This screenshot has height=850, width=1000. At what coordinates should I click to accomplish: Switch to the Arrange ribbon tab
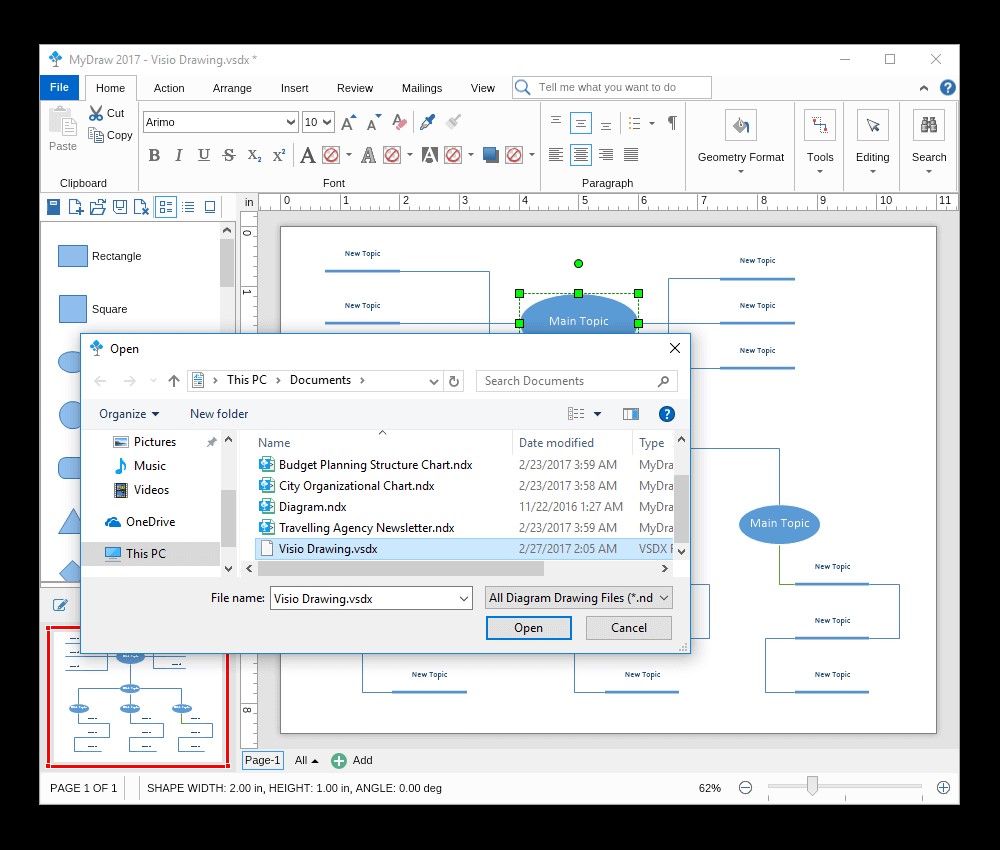click(x=232, y=88)
